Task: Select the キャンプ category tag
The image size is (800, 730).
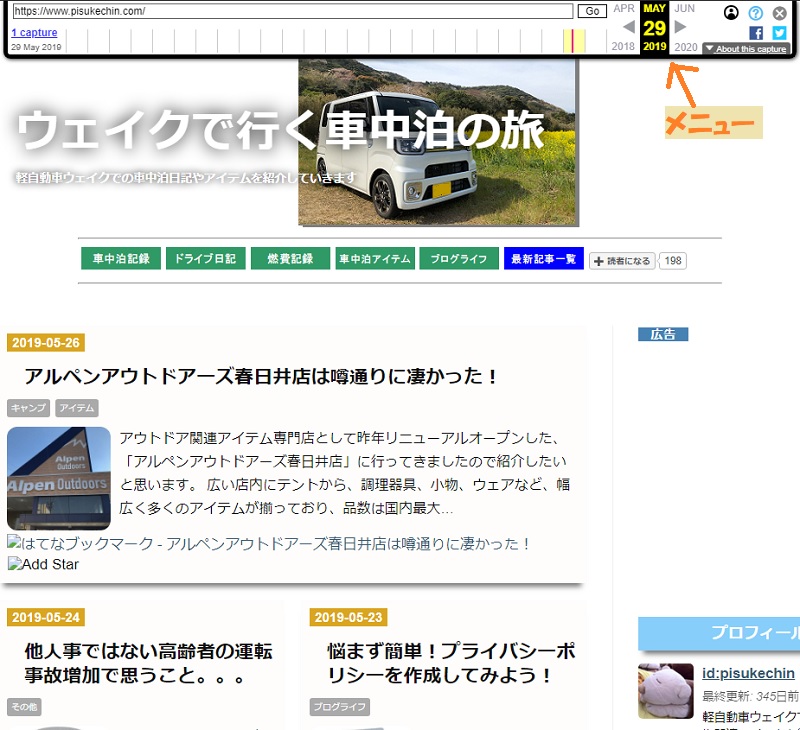Action: tap(29, 408)
